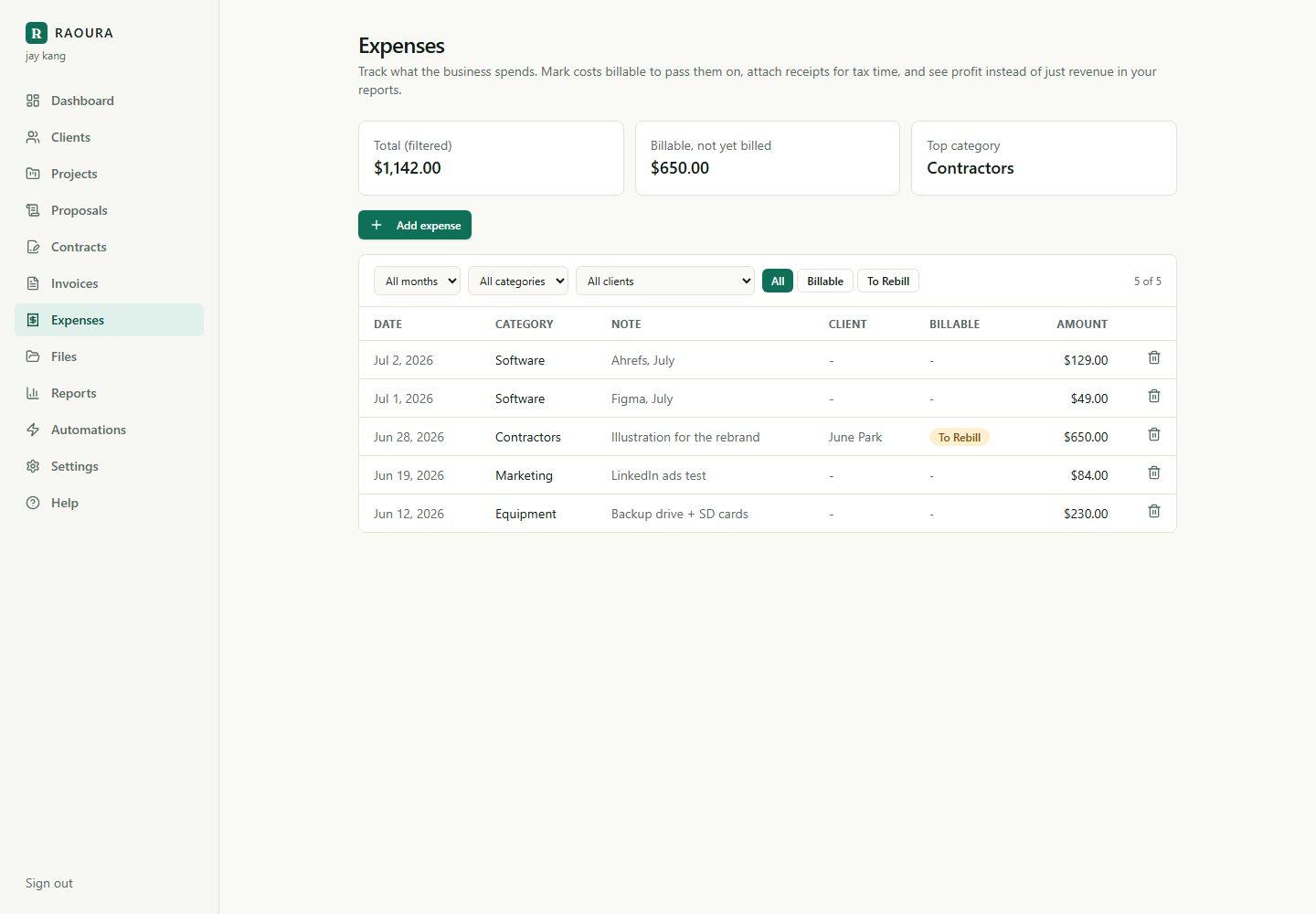Viewport: 1316px width, 914px height.
Task: Click the DATE column header
Action: [x=387, y=324]
